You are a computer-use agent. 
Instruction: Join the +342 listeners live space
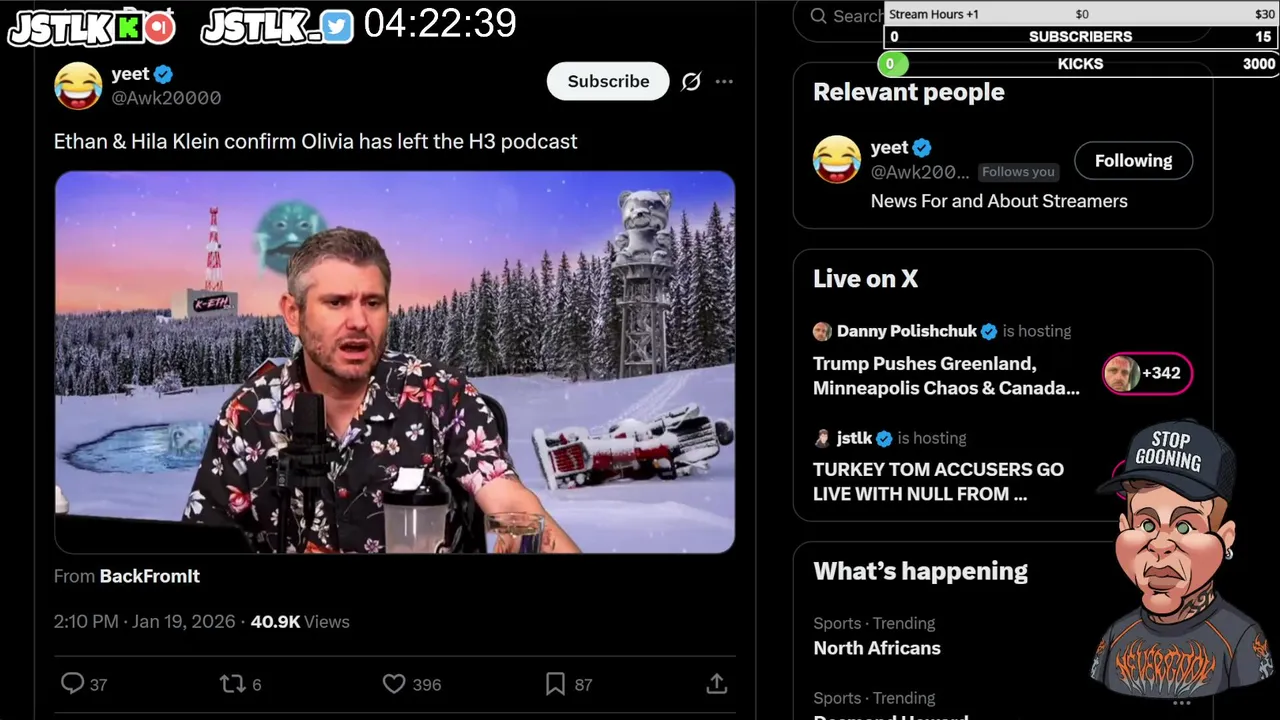point(1147,373)
